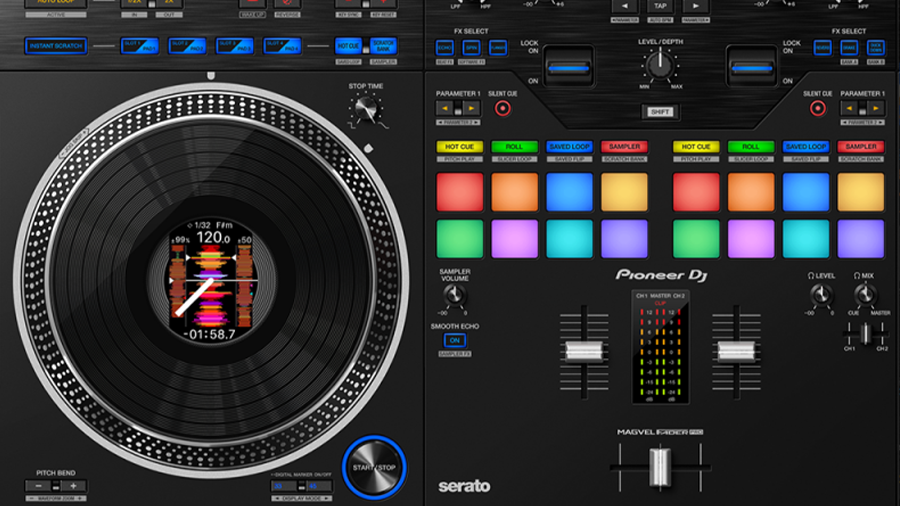Switch left deck pads to Saved Loop mode
Screen dimensions: 900x506
tap(569, 147)
